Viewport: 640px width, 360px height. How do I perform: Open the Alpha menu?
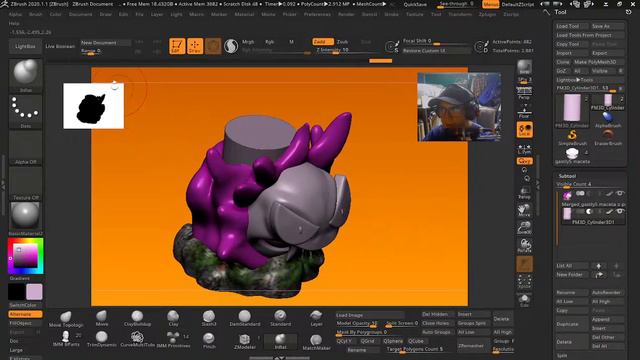15,14
